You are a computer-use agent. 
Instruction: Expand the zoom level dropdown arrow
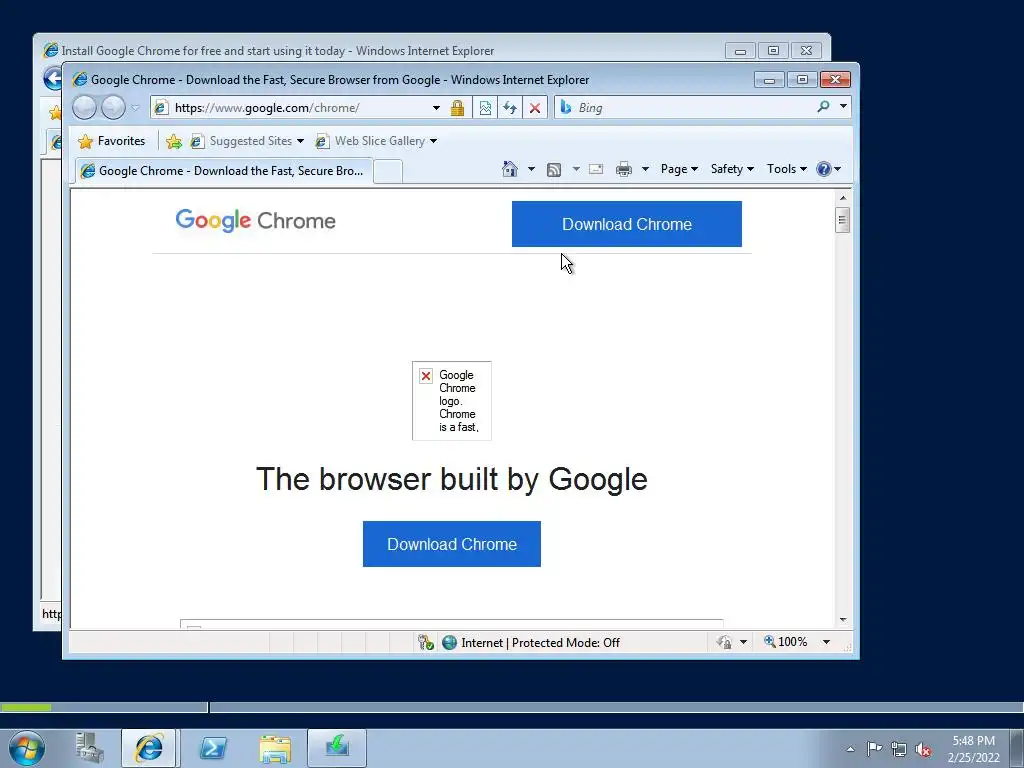point(826,643)
